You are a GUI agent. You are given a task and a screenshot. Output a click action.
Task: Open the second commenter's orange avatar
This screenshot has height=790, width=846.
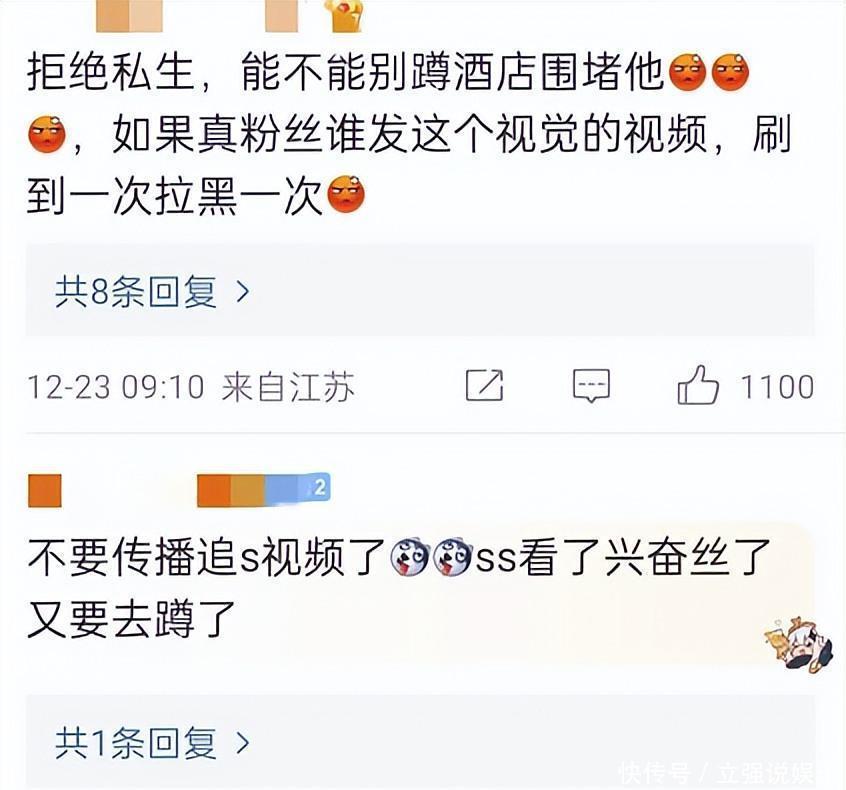tap(45, 491)
